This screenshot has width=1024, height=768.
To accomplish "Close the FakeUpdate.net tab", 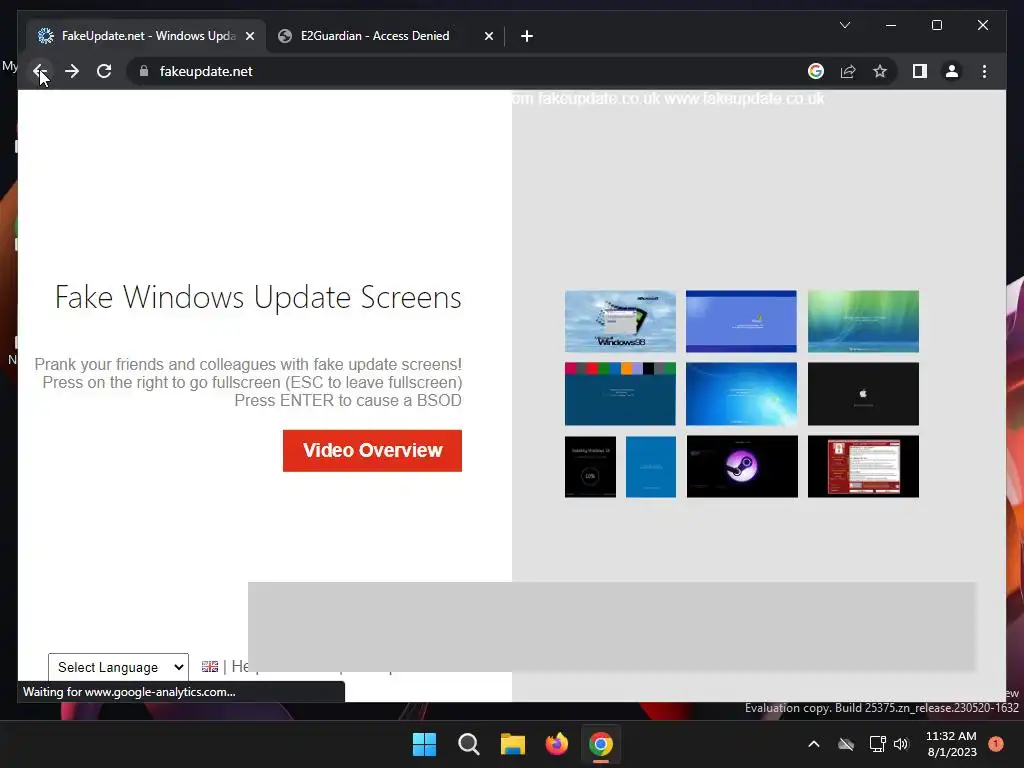I will click(x=249, y=36).
